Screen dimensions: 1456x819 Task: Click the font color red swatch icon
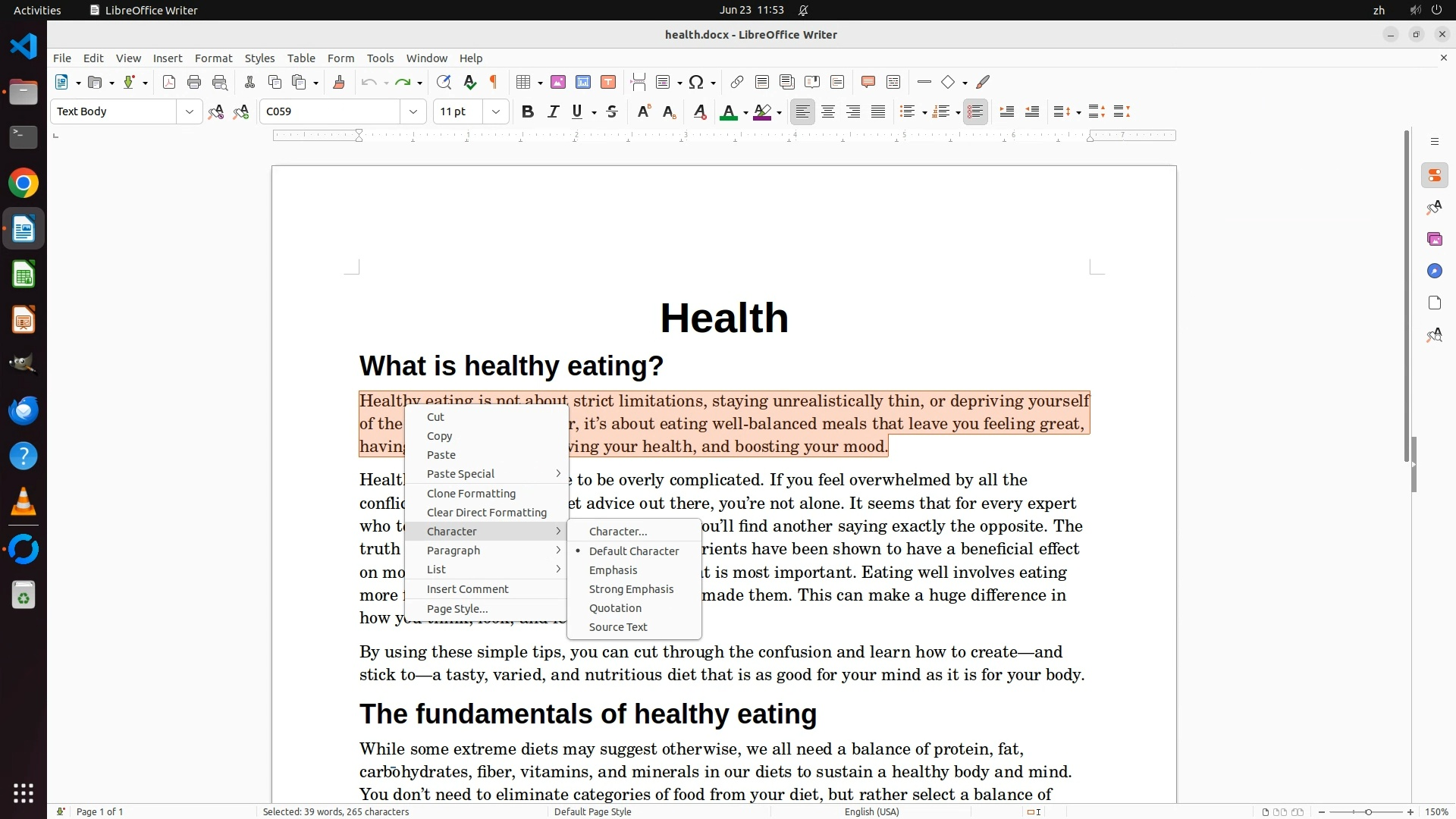729,111
